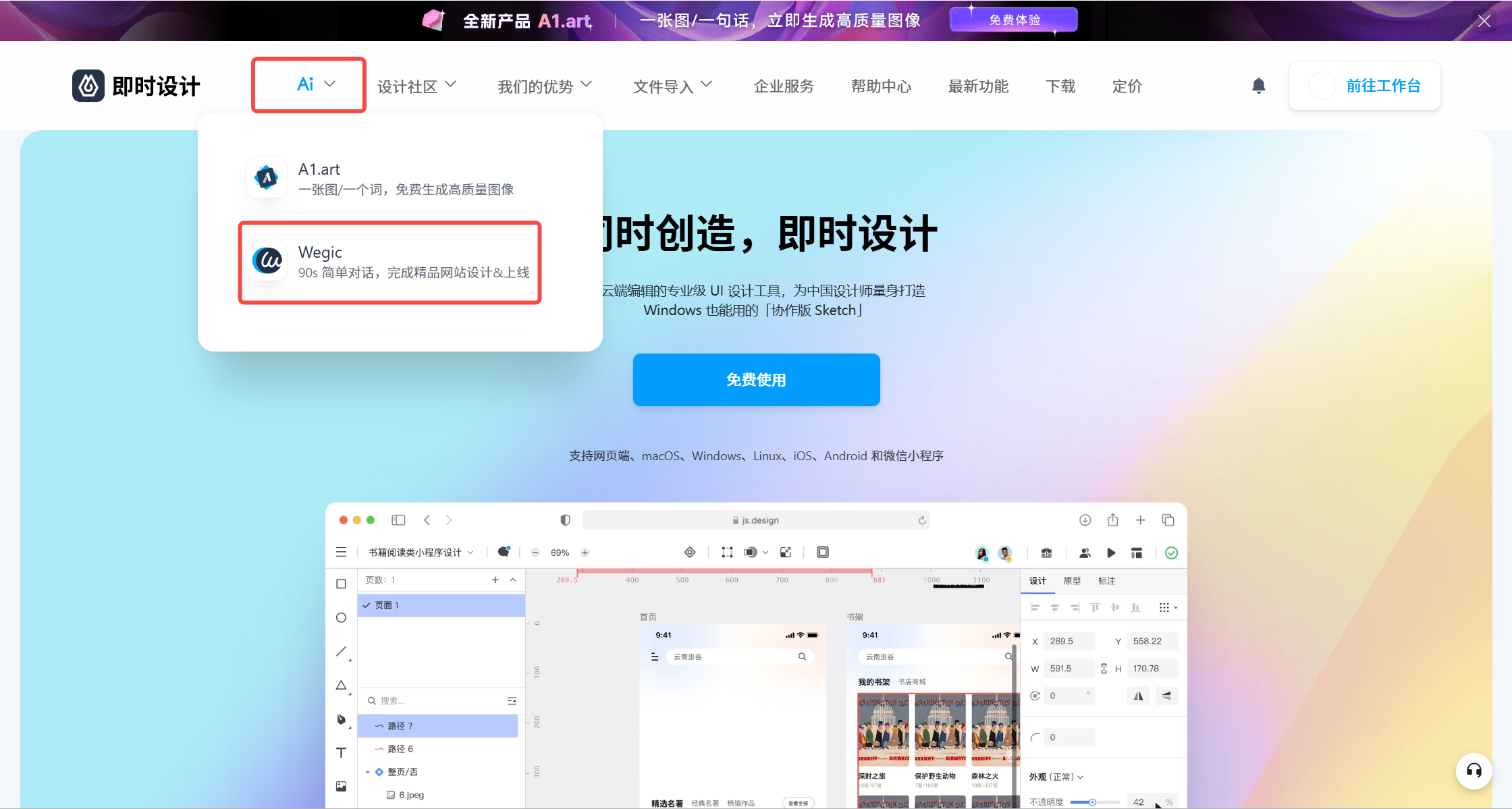Expand the 书籍阅读类小程序设计 file name dropdown

pyautogui.click(x=421, y=553)
